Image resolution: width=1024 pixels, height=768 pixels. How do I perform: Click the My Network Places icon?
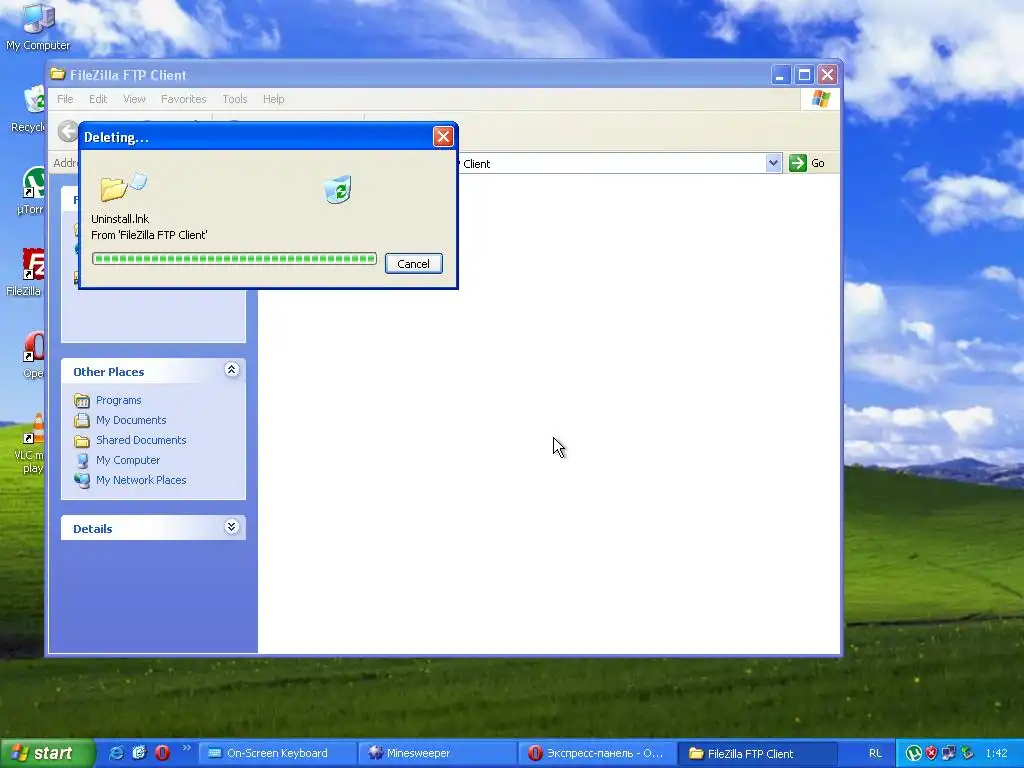(82, 481)
